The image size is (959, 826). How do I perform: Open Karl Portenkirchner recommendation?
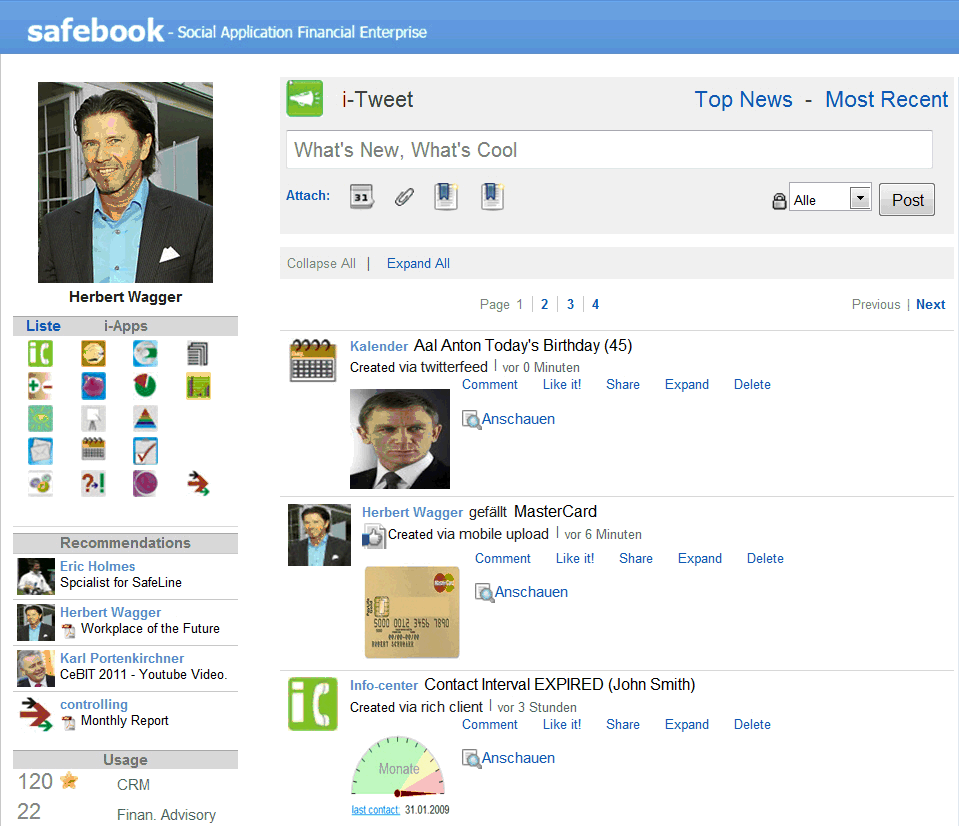122,658
